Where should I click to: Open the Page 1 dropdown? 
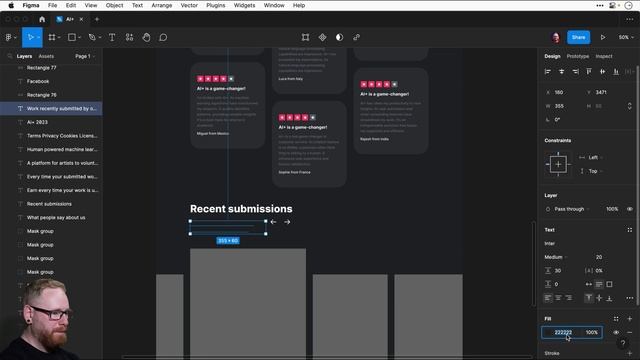click(x=85, y=56)
